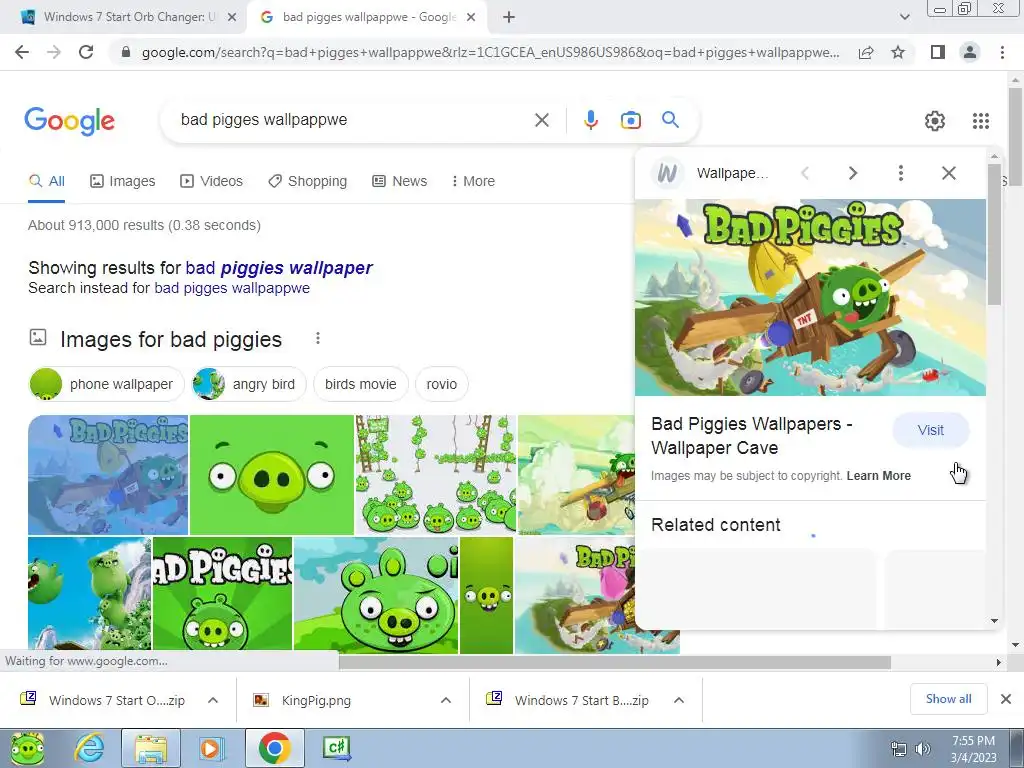Go back to the previous page
Viewport: 1024px width, 768px height.
[22, 52]
